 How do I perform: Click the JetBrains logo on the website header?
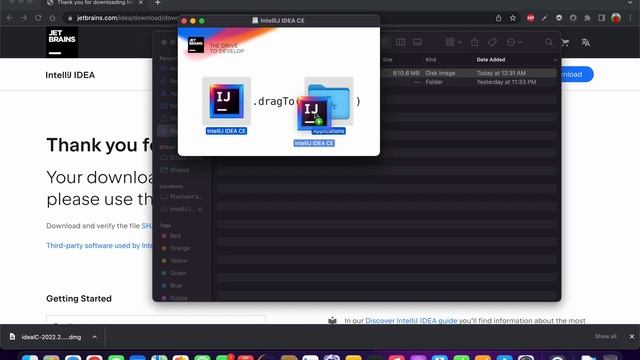[62, 42]
